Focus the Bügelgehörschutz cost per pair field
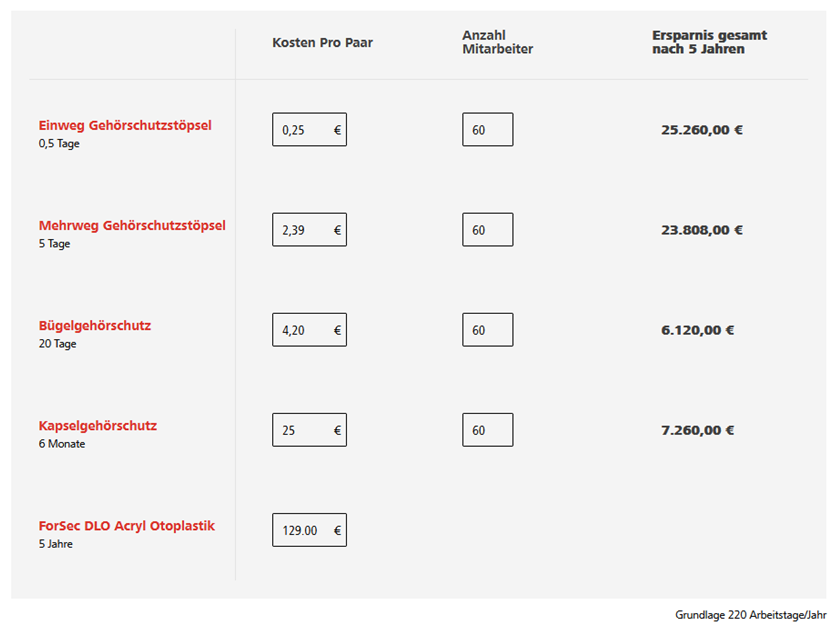This screenshot has height=634, width=837. point(309,330)
